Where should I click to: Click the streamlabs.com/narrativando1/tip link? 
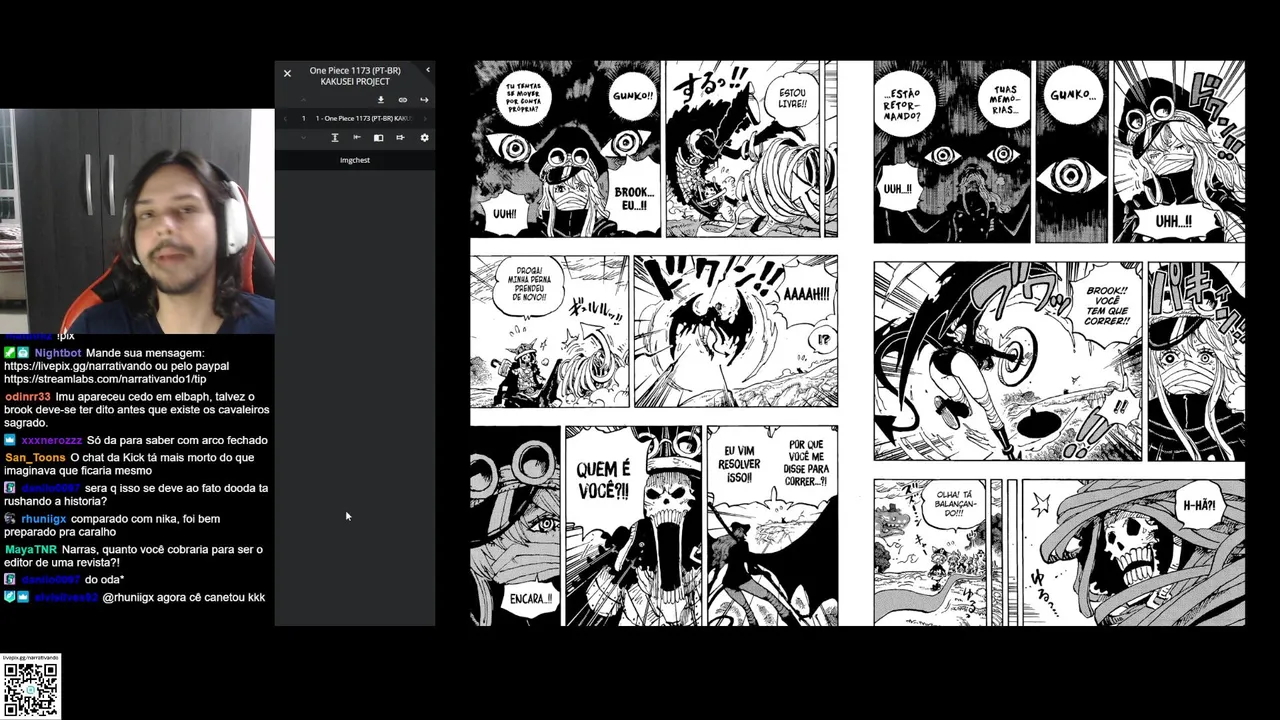pos(105,379)
